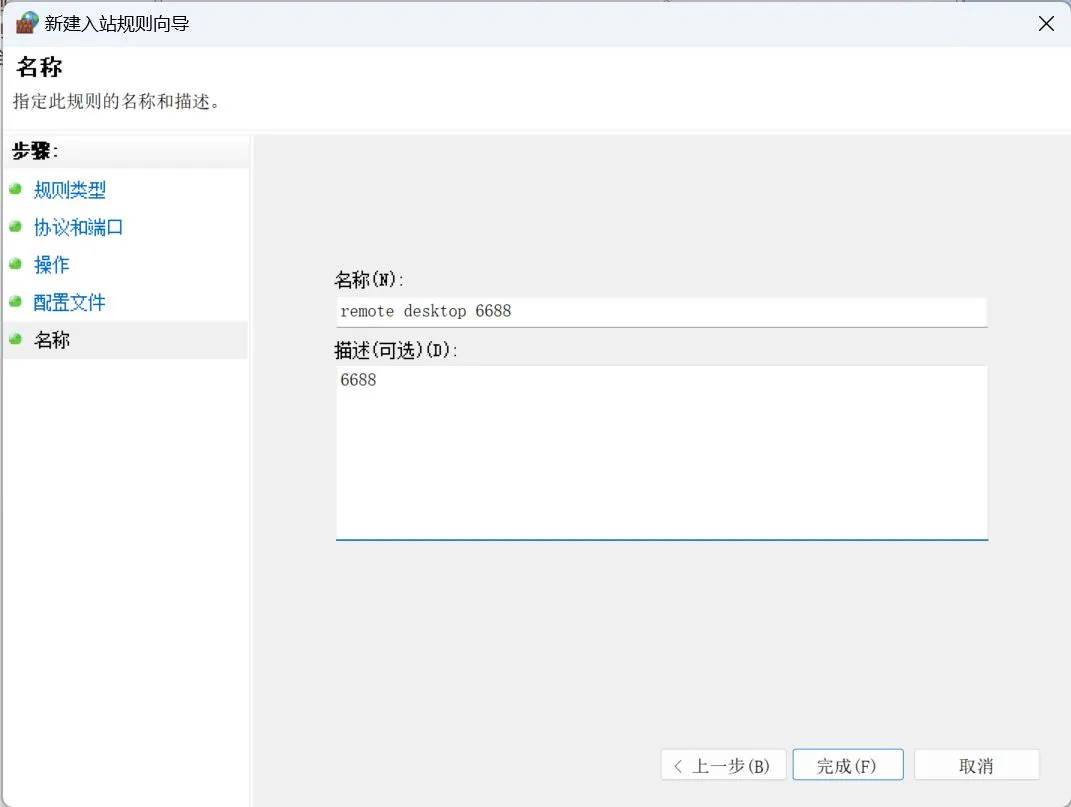Click the green bullet beside 操作

coord(16,264)
